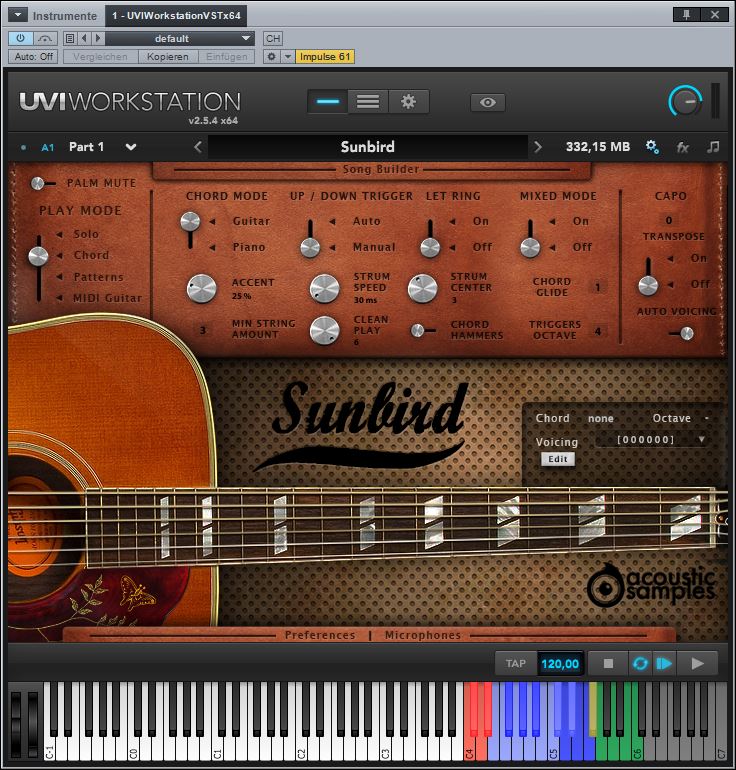Select Patterns play mode
Image resolution: width=736 pixels, height=770 pixels.
(98, 277)
